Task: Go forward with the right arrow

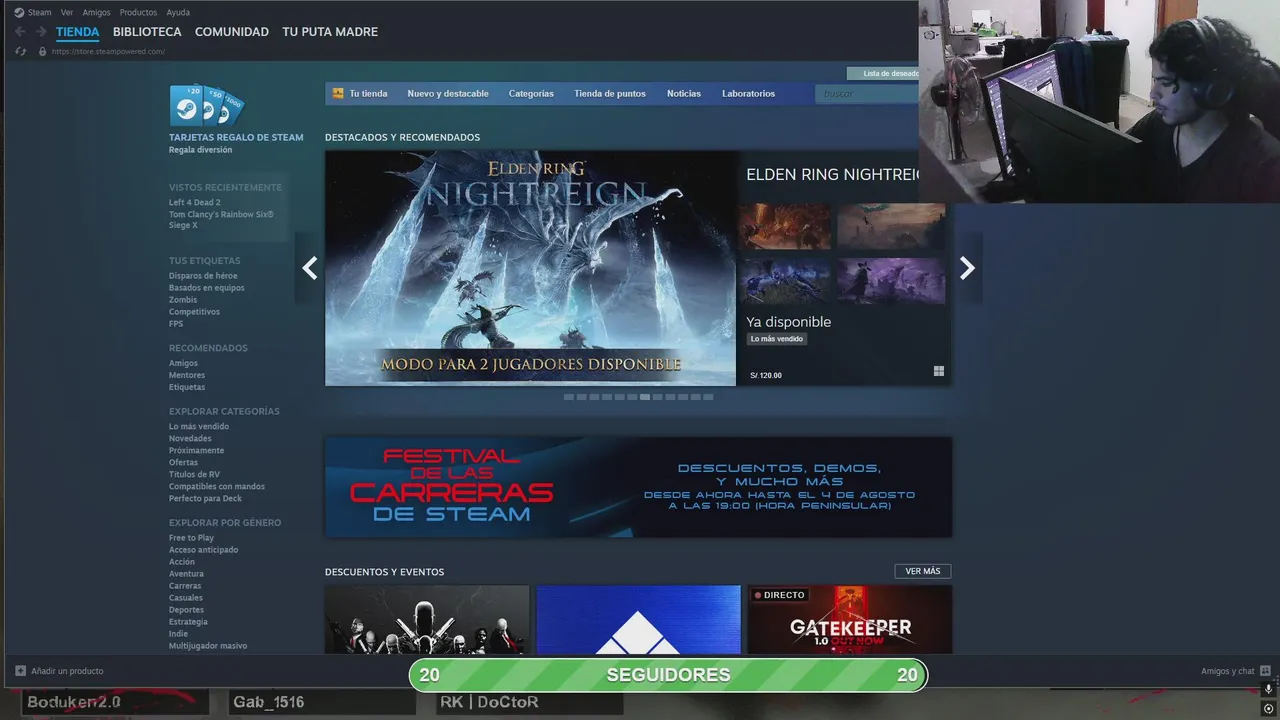Action: click(x=41, y=32)
